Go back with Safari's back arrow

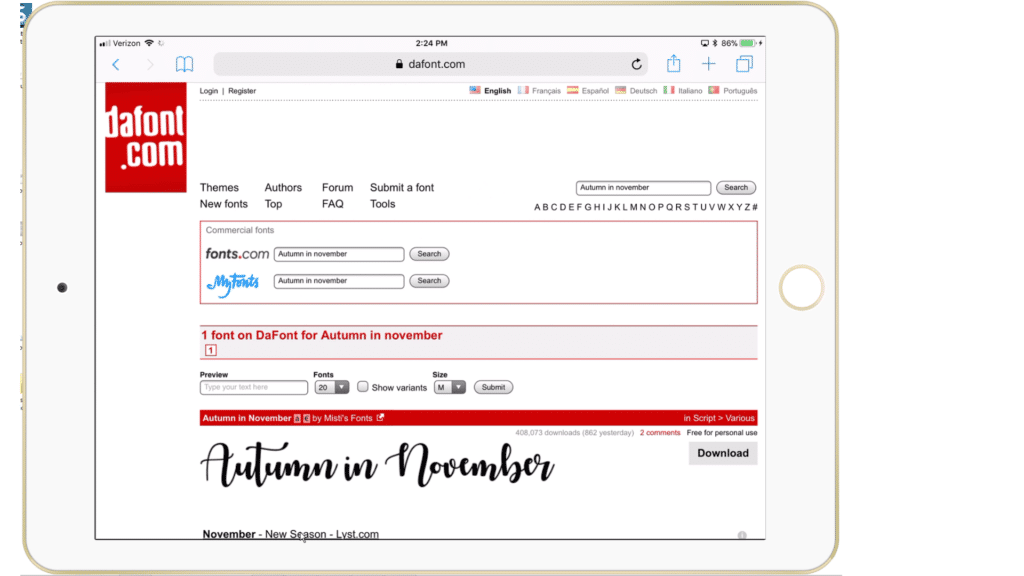click(116, 64)
